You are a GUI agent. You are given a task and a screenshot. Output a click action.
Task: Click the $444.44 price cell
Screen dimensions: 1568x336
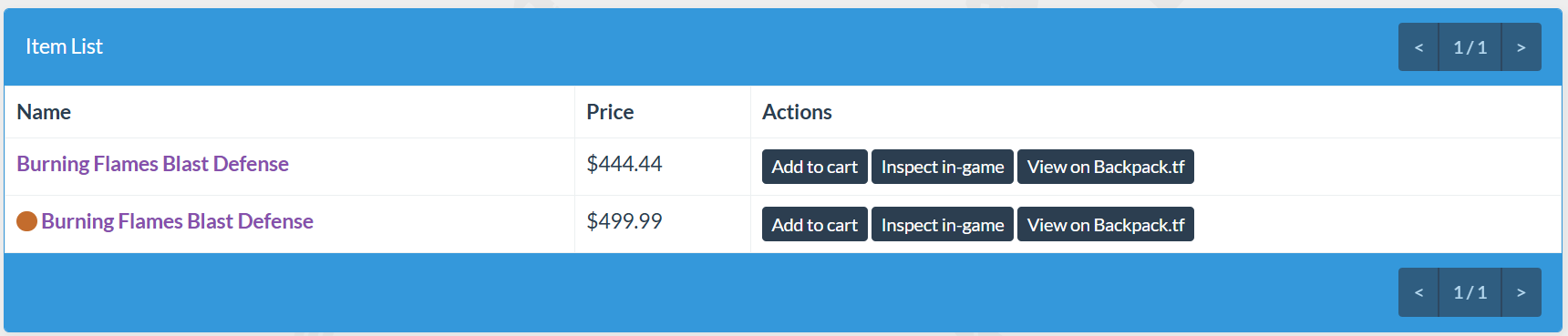pyautogui.click(x=663, y=167)
